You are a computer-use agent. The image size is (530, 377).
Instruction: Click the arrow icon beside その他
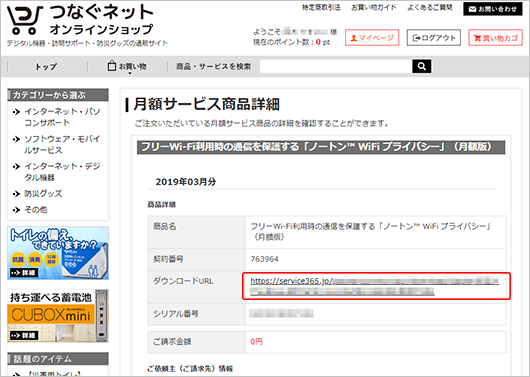(x=16, y=210)
